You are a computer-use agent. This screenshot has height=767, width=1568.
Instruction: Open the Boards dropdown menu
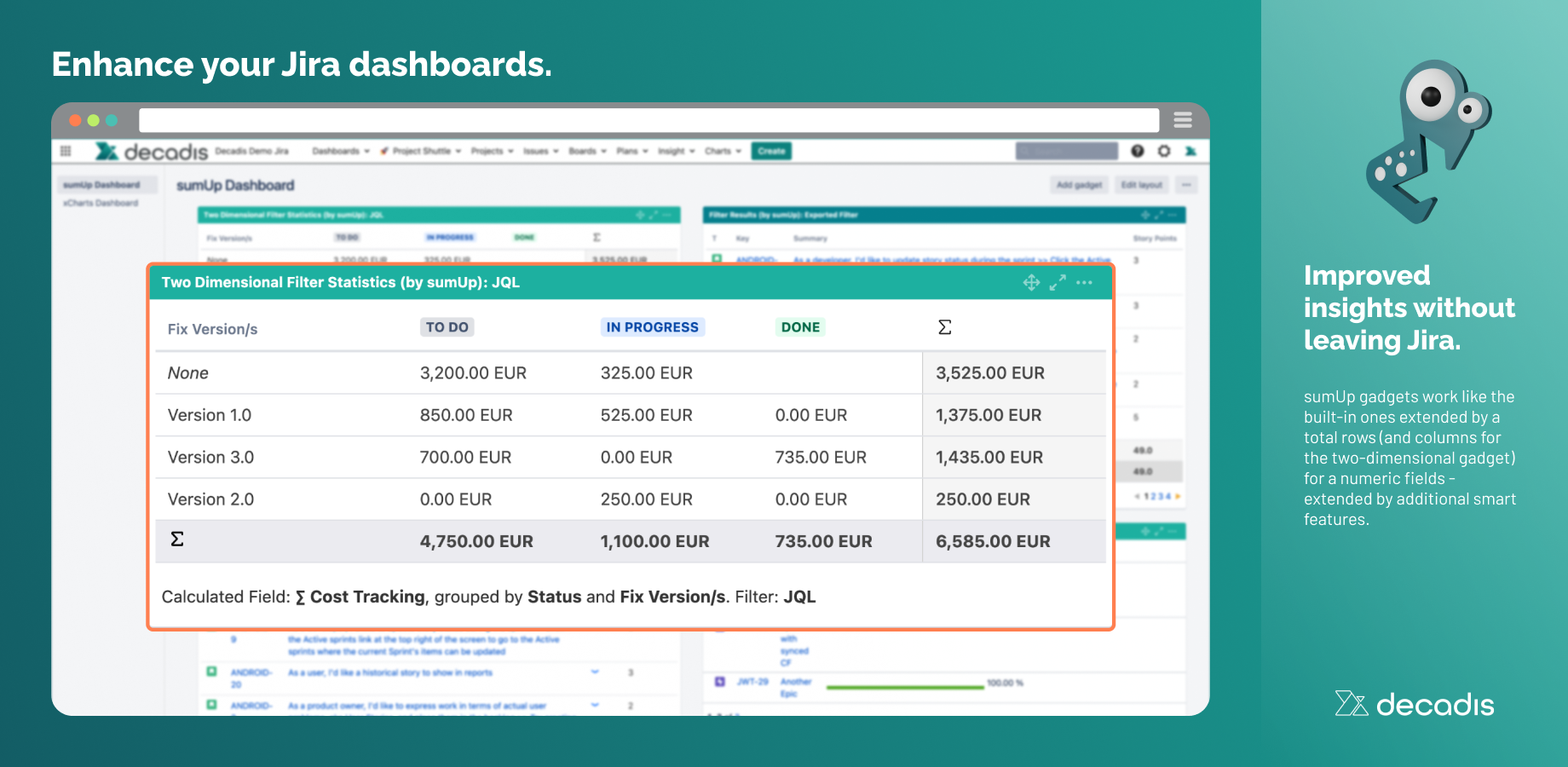click(x=588, y=151)
